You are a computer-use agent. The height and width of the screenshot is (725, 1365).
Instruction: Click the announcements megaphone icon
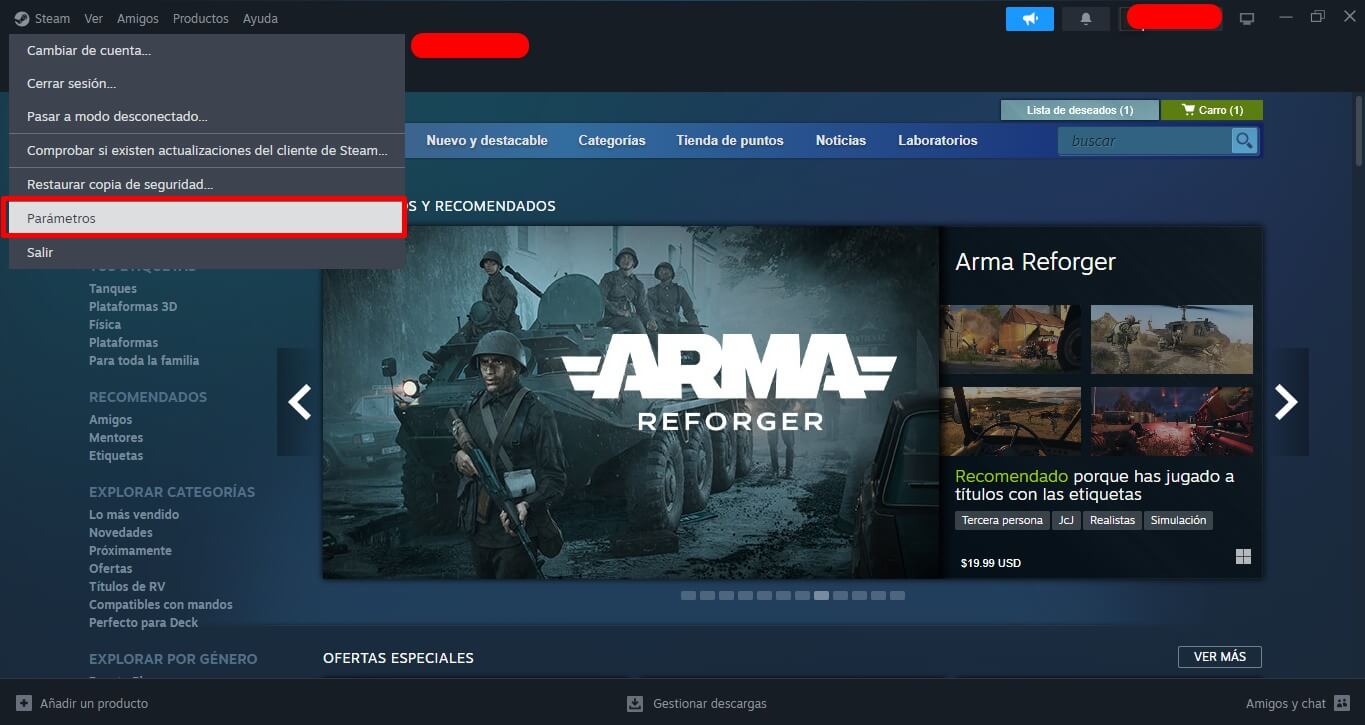1030,18
